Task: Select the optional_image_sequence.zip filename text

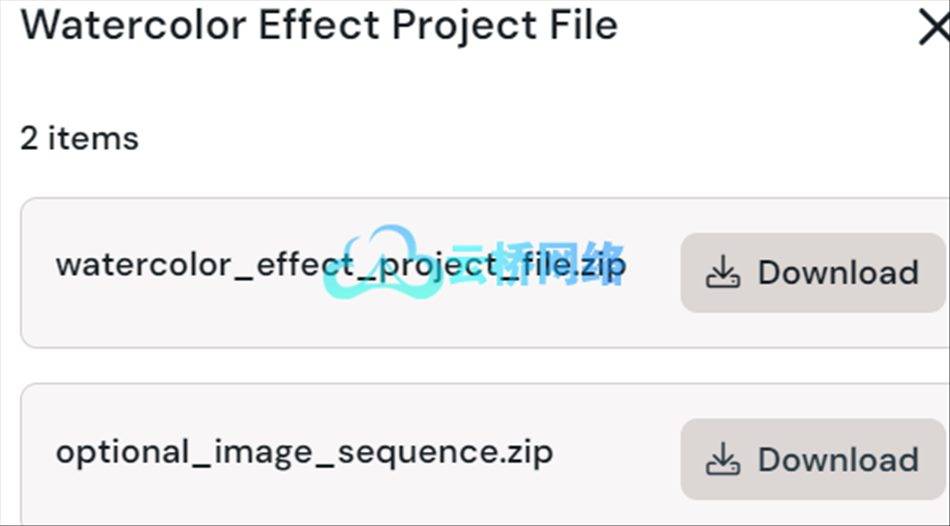Action: (304, 453)
